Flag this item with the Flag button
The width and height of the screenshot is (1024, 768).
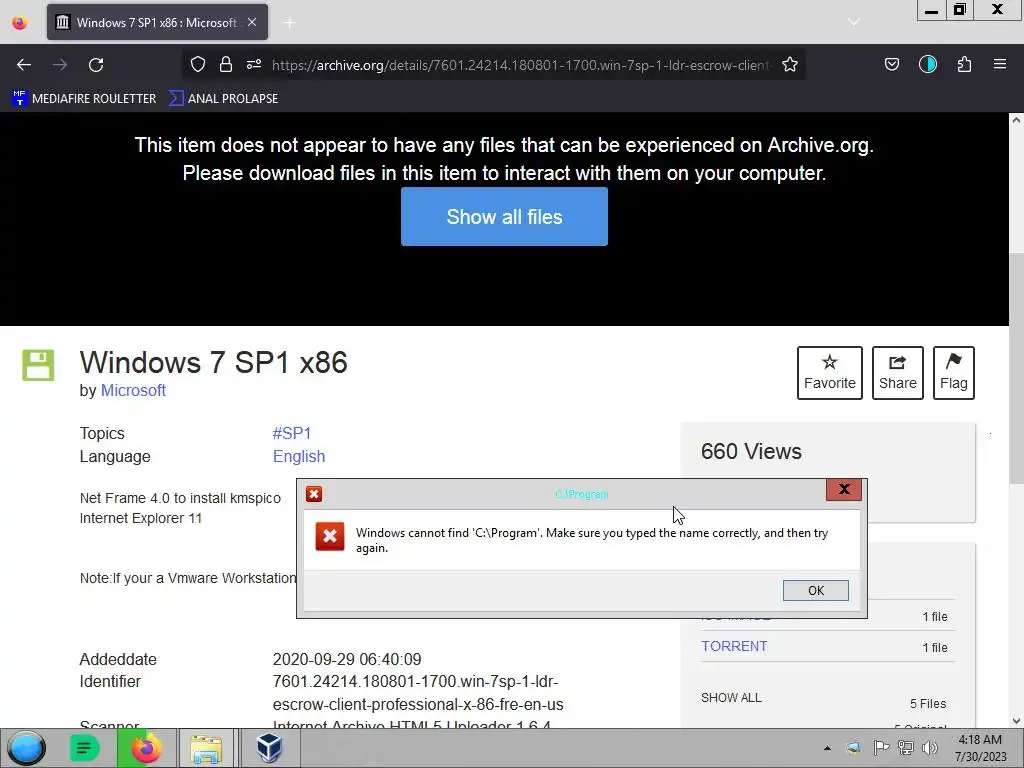click(x=953, y=373)
